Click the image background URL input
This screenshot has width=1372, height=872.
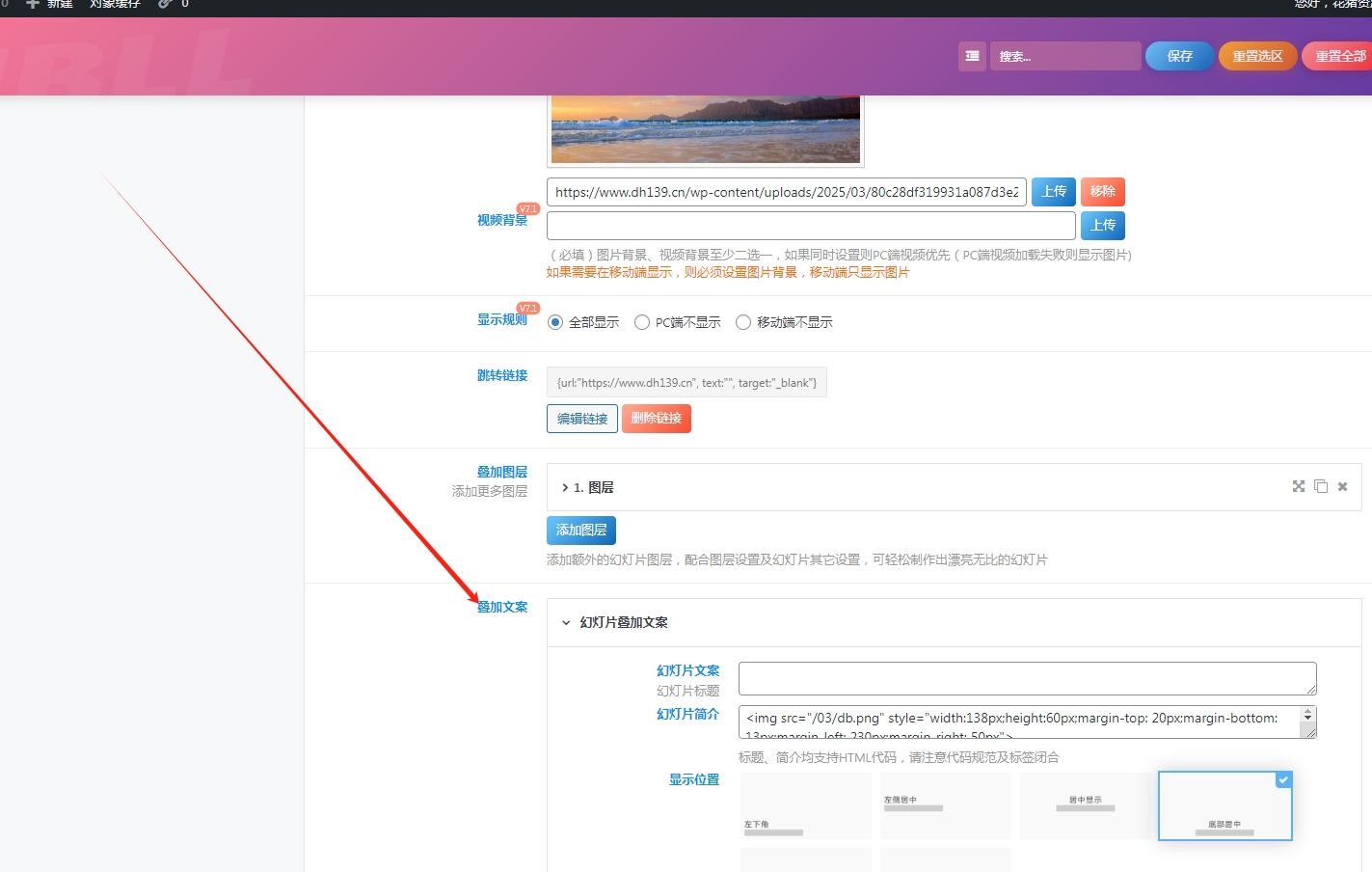coord(787,192)
